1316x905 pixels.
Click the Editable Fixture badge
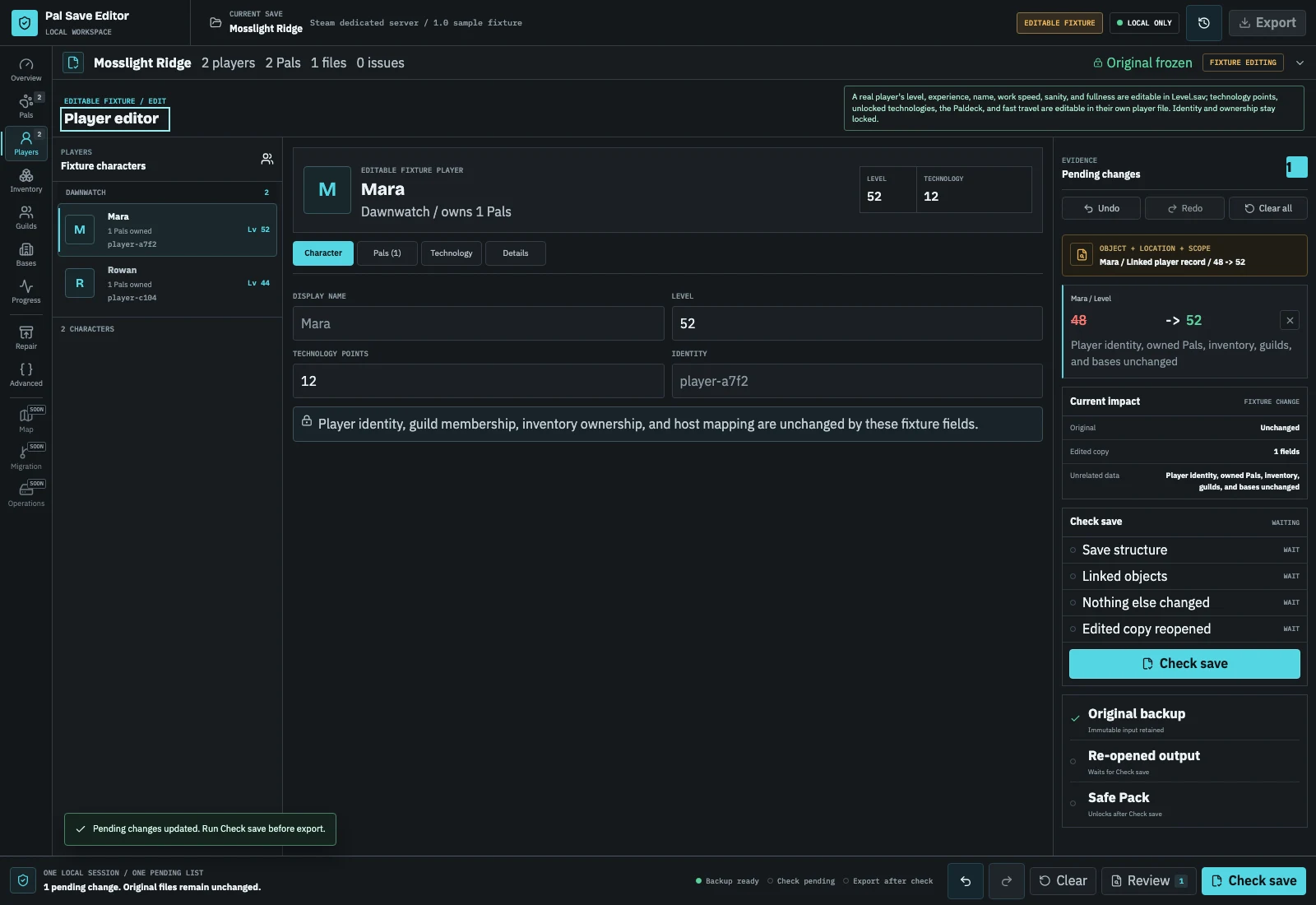pyautogui.click(x=1059, y=23)
